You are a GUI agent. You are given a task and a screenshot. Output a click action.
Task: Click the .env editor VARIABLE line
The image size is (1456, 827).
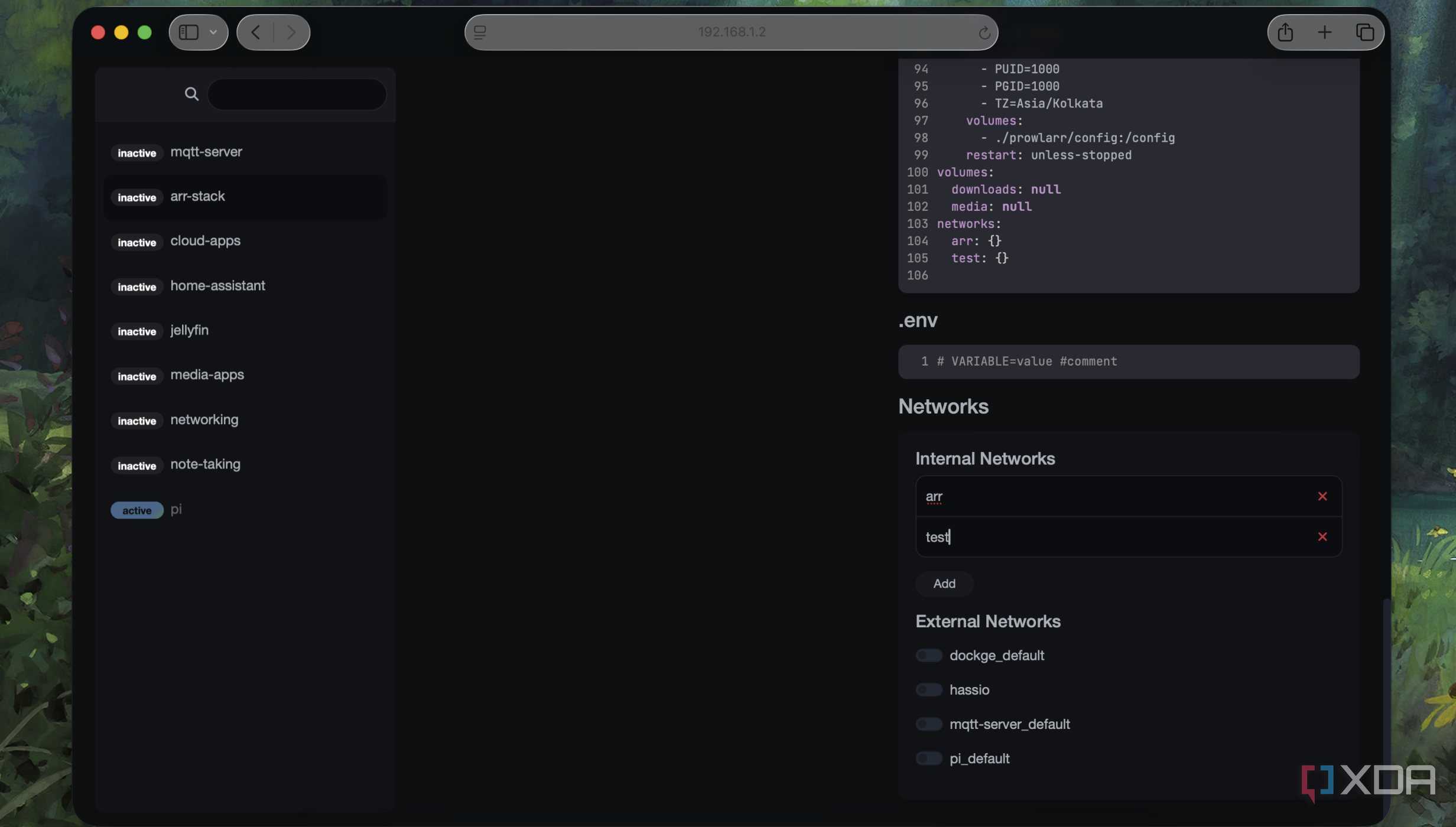(x=1026, y=362)
